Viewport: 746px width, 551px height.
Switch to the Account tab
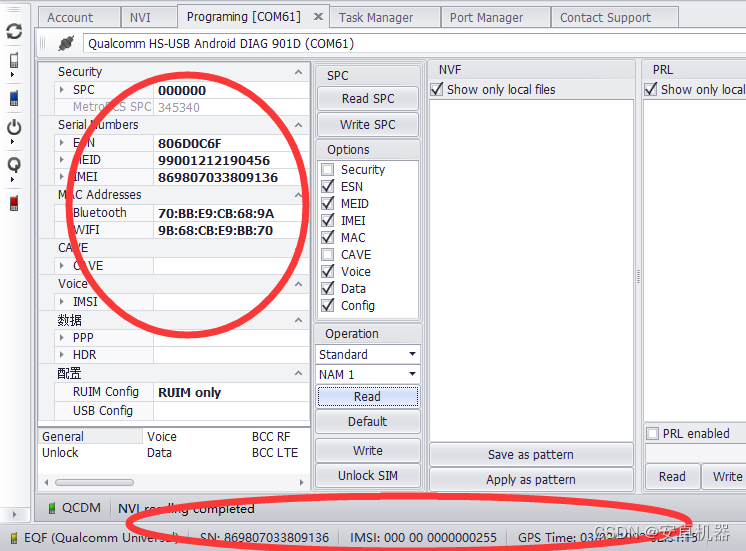[79, 18]
